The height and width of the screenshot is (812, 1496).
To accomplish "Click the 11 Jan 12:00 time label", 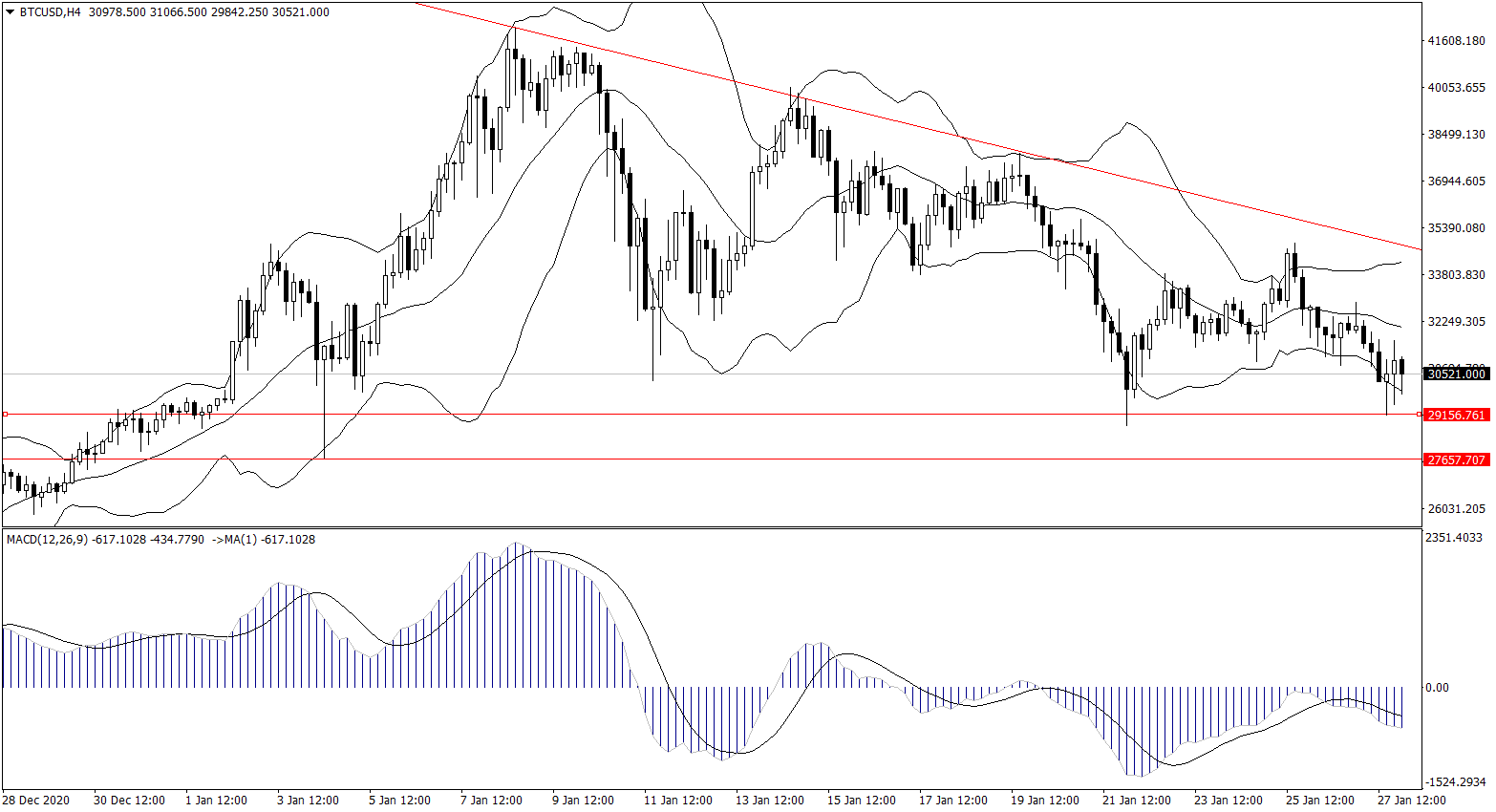I will pos(677,801).
